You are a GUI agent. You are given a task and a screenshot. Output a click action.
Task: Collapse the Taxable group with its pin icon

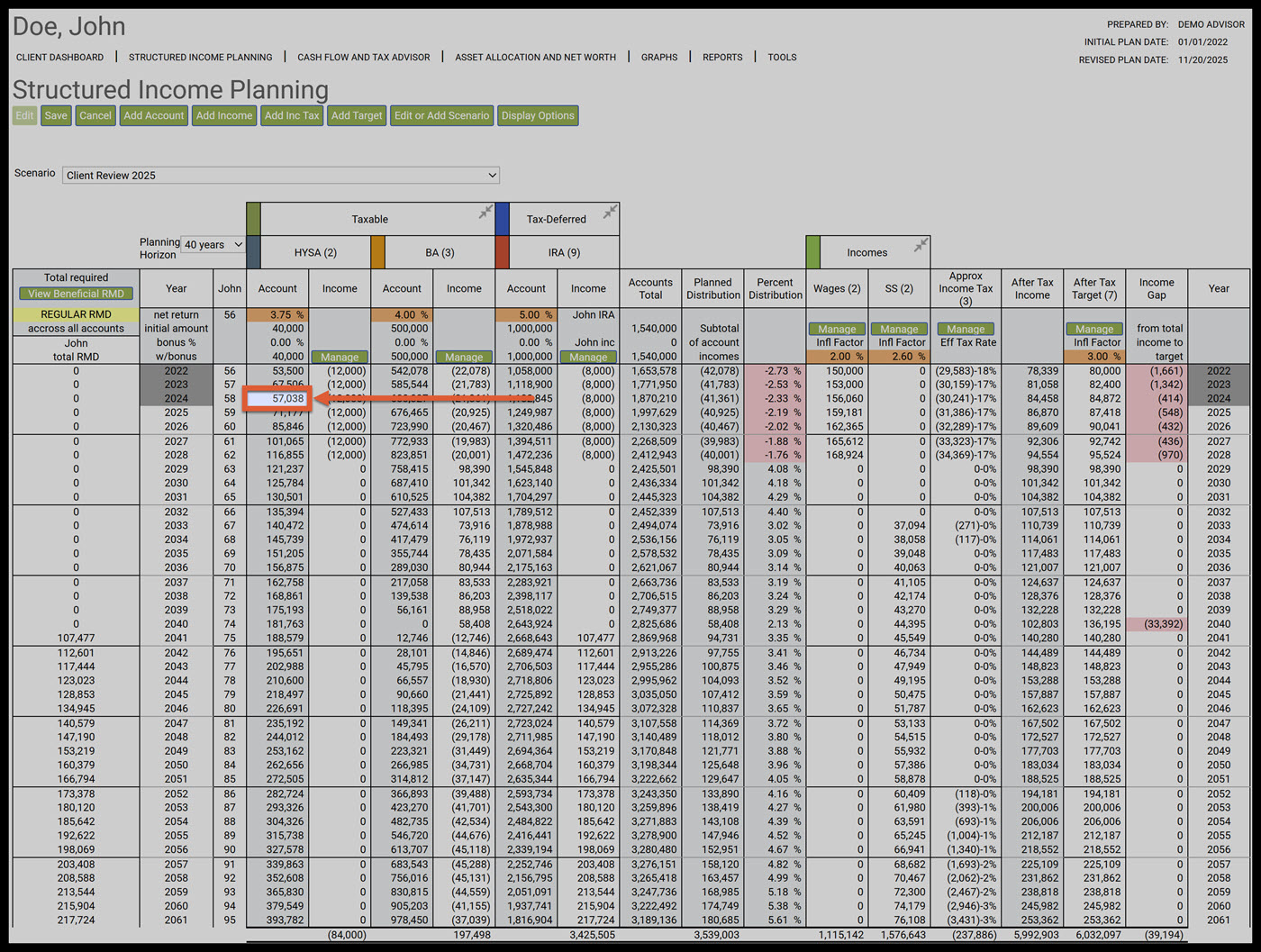point(485,213)
